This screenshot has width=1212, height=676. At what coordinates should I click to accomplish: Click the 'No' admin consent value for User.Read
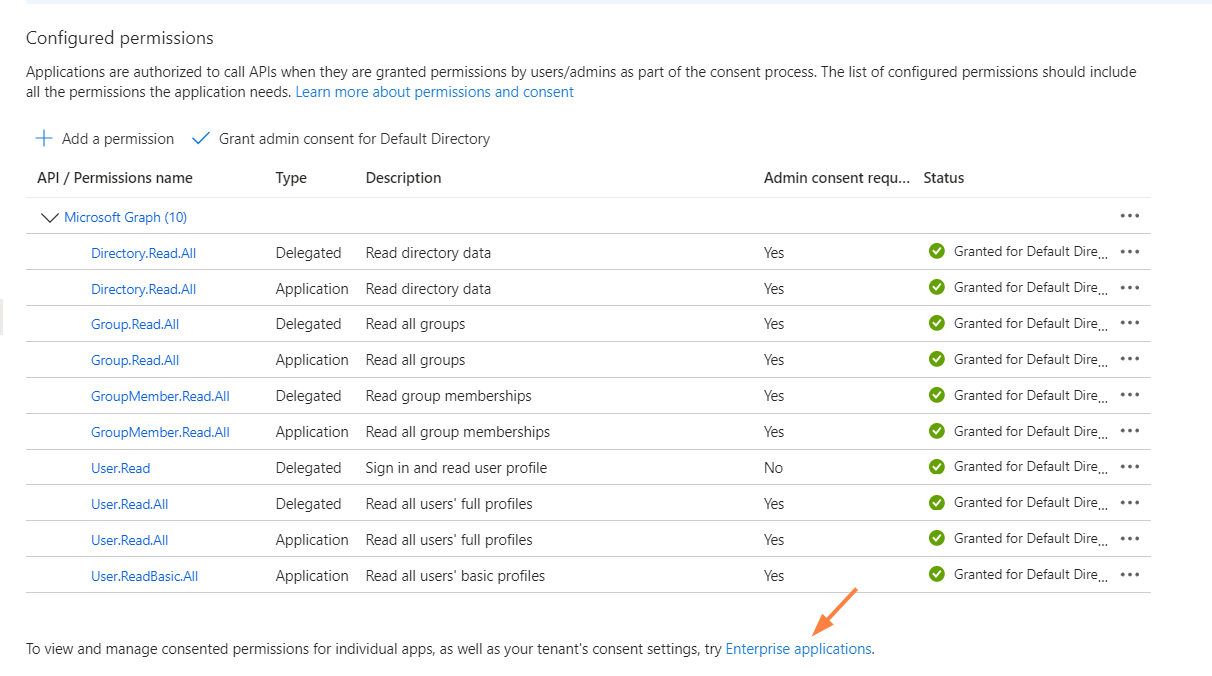773,468
